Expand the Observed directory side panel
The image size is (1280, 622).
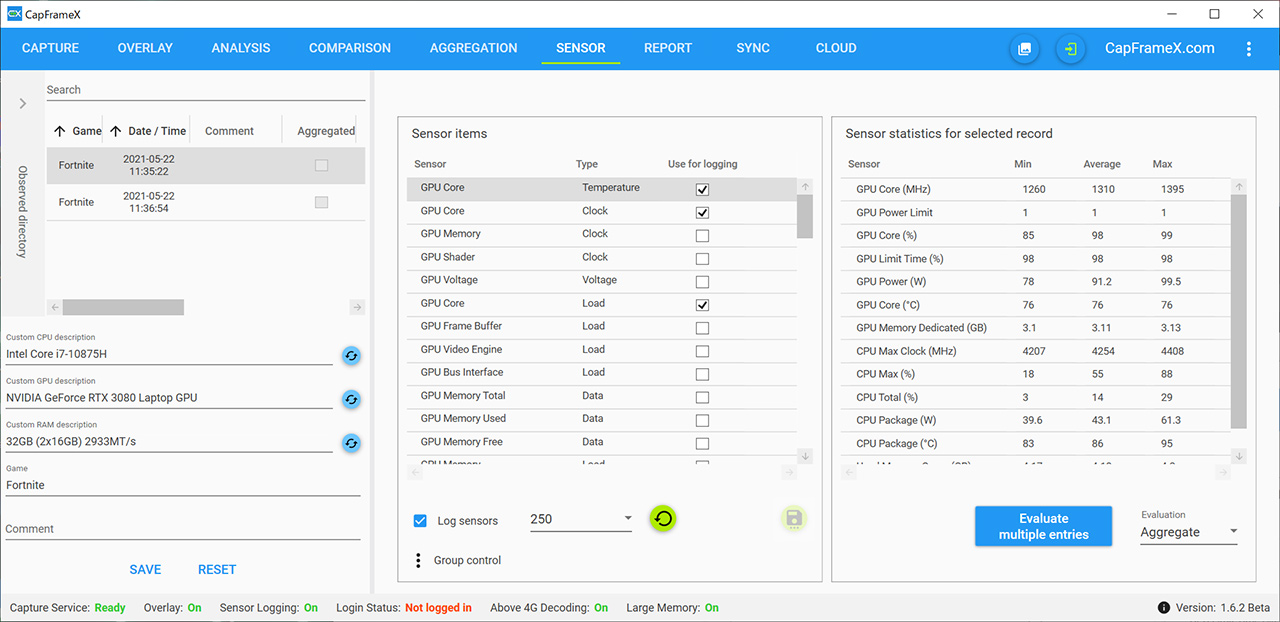click(x=22, y=104)
